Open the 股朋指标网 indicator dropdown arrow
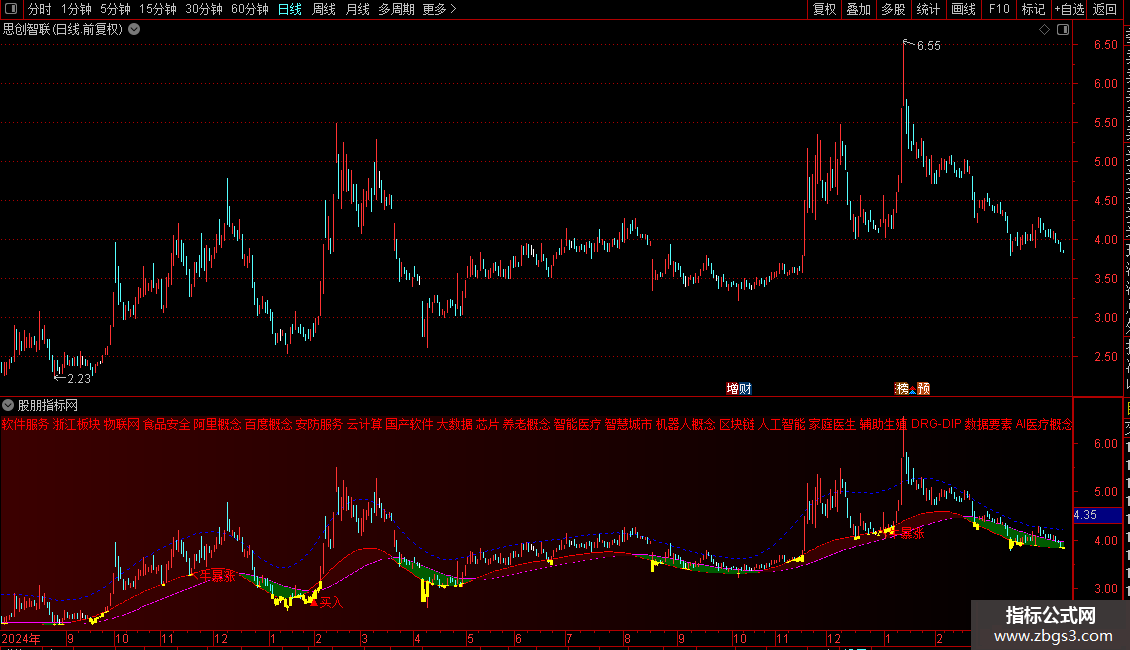Screen dimensions: 1130x650 coord(8,406)
